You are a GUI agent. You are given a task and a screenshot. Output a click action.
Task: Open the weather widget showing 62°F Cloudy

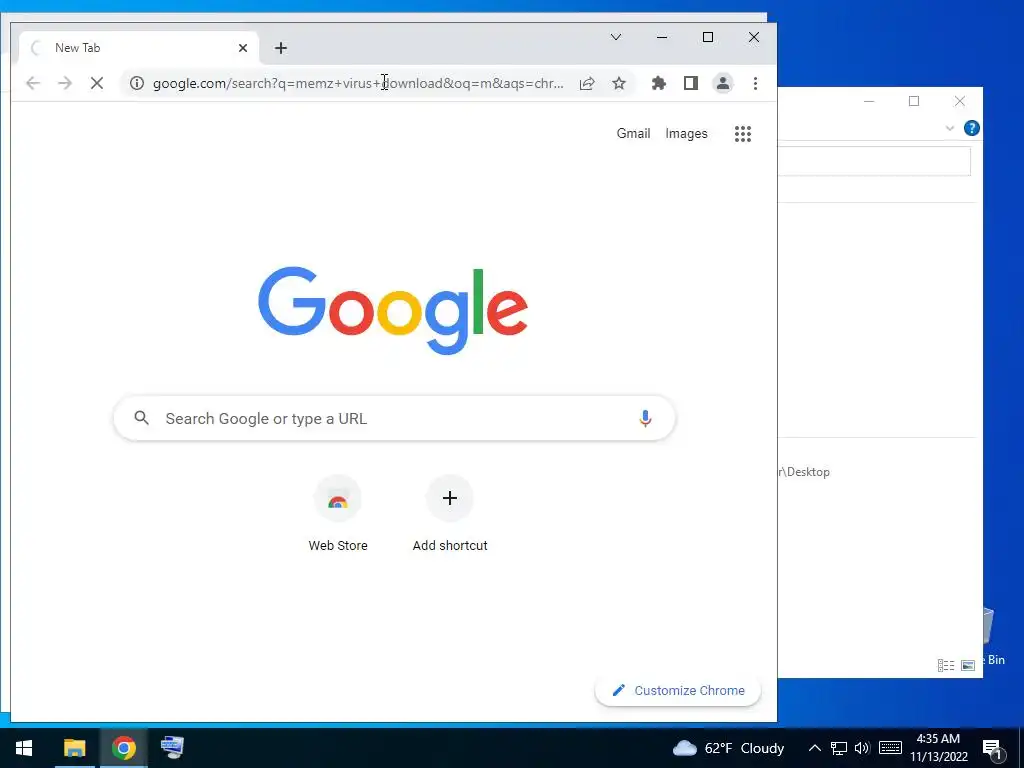click(728, 748)
